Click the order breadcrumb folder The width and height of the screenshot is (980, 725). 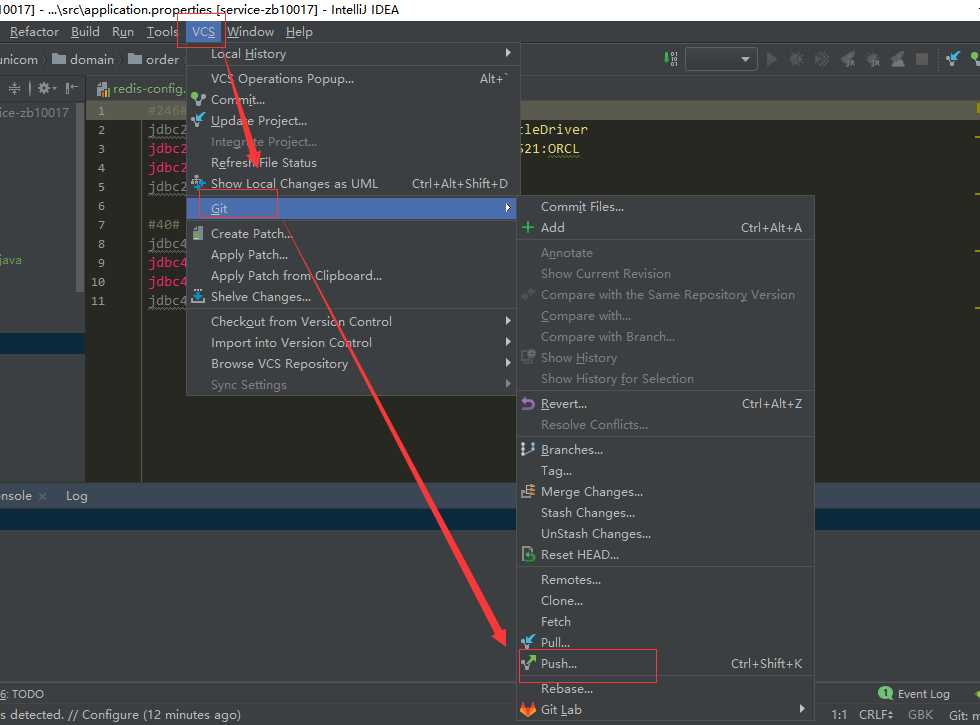[154, 59]
